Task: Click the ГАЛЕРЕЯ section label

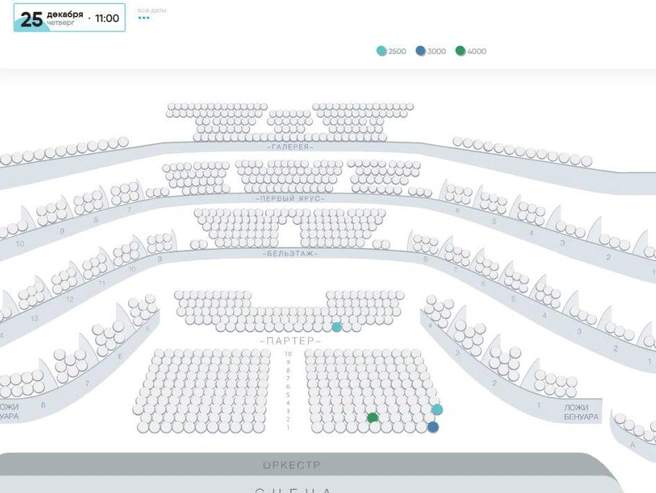Action: pyautogui.click(x=291, y=147)
